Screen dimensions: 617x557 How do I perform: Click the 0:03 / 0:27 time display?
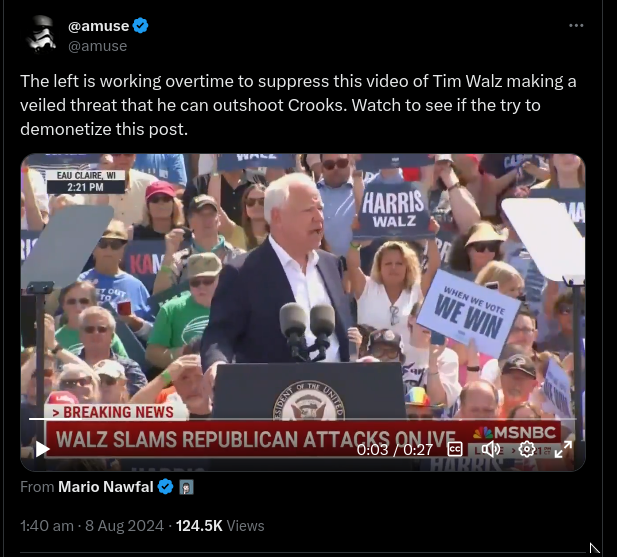tap(395, 450)
